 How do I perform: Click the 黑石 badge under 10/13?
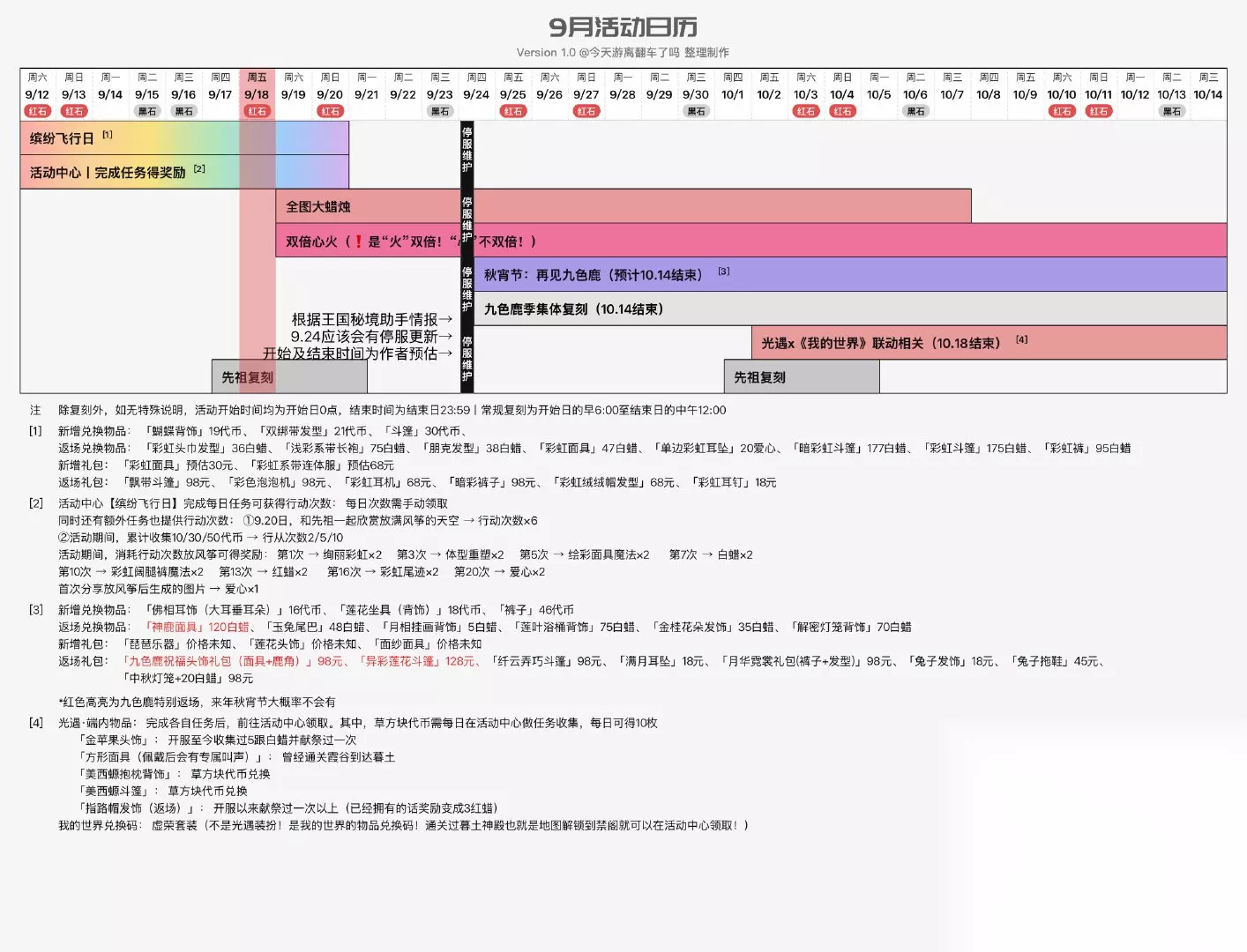1171,111
